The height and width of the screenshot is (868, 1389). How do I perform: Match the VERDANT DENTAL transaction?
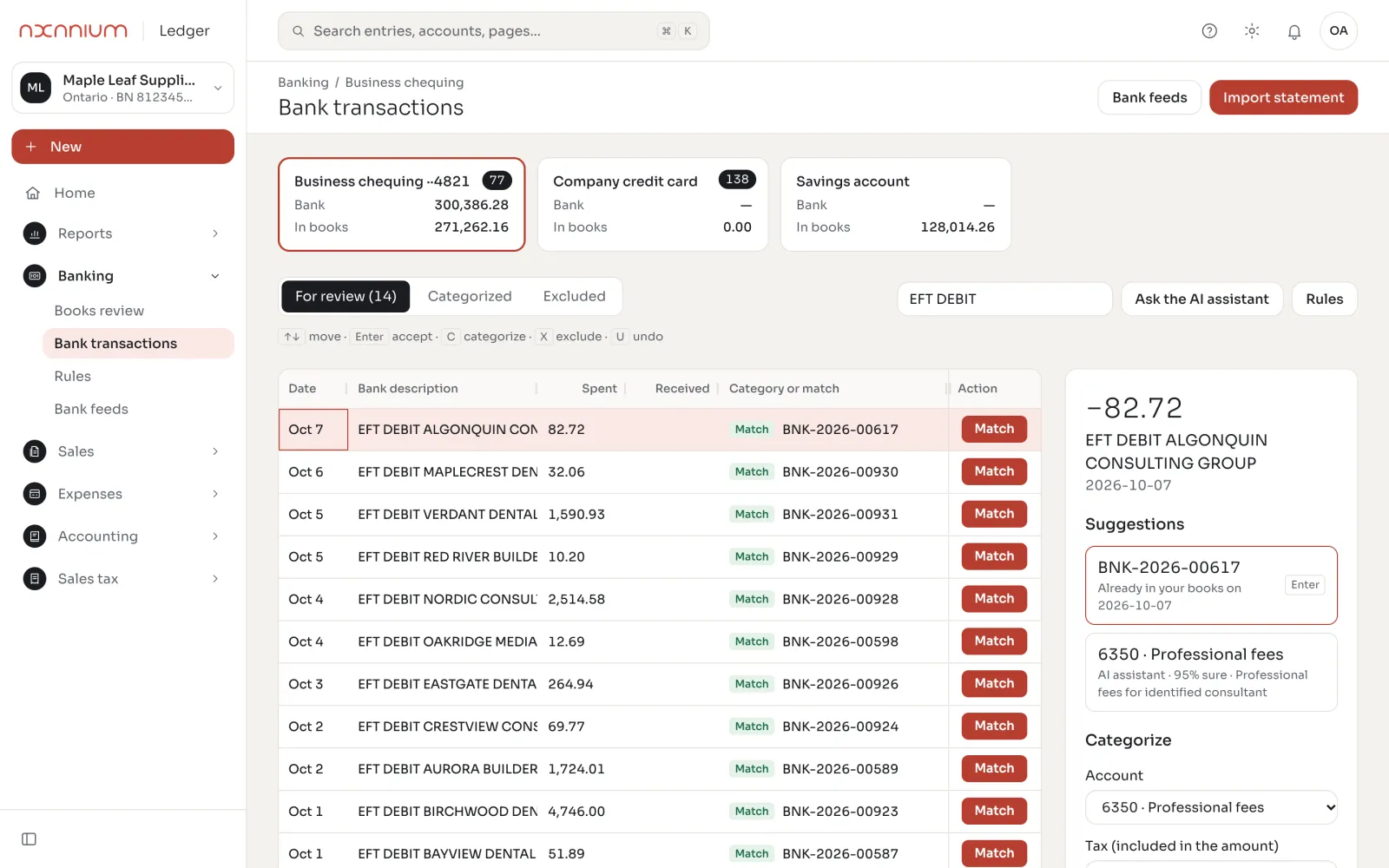pos(994,514)
